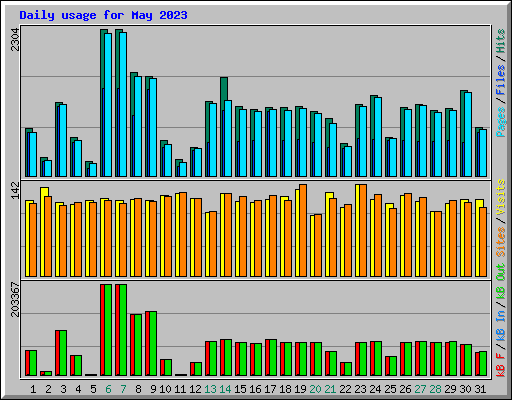The width and height of the screenshot is (512, 400).
Task: Click day label 17 on x-axis
Action: (x=270, y=389)
